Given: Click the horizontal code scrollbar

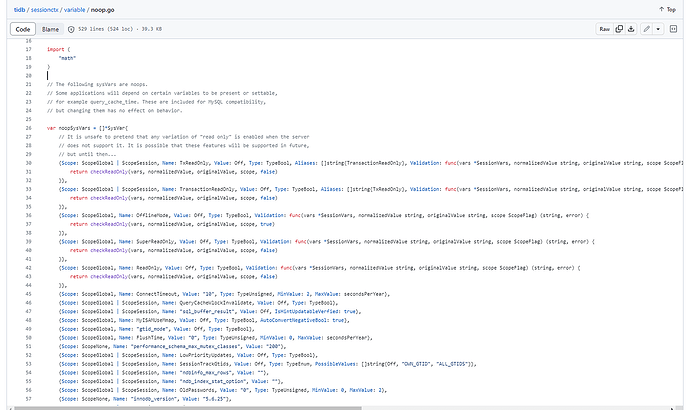Looking at the screenshot, I should click(187, 408).
